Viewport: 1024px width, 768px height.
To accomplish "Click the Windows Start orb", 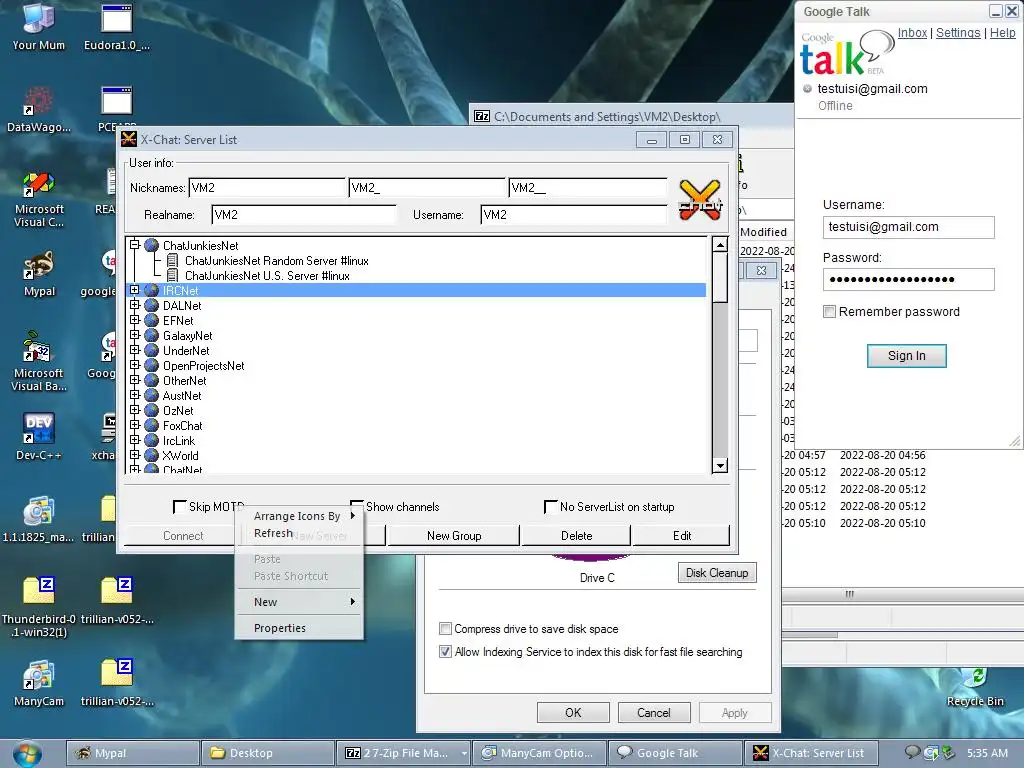I will click(27, 753).
